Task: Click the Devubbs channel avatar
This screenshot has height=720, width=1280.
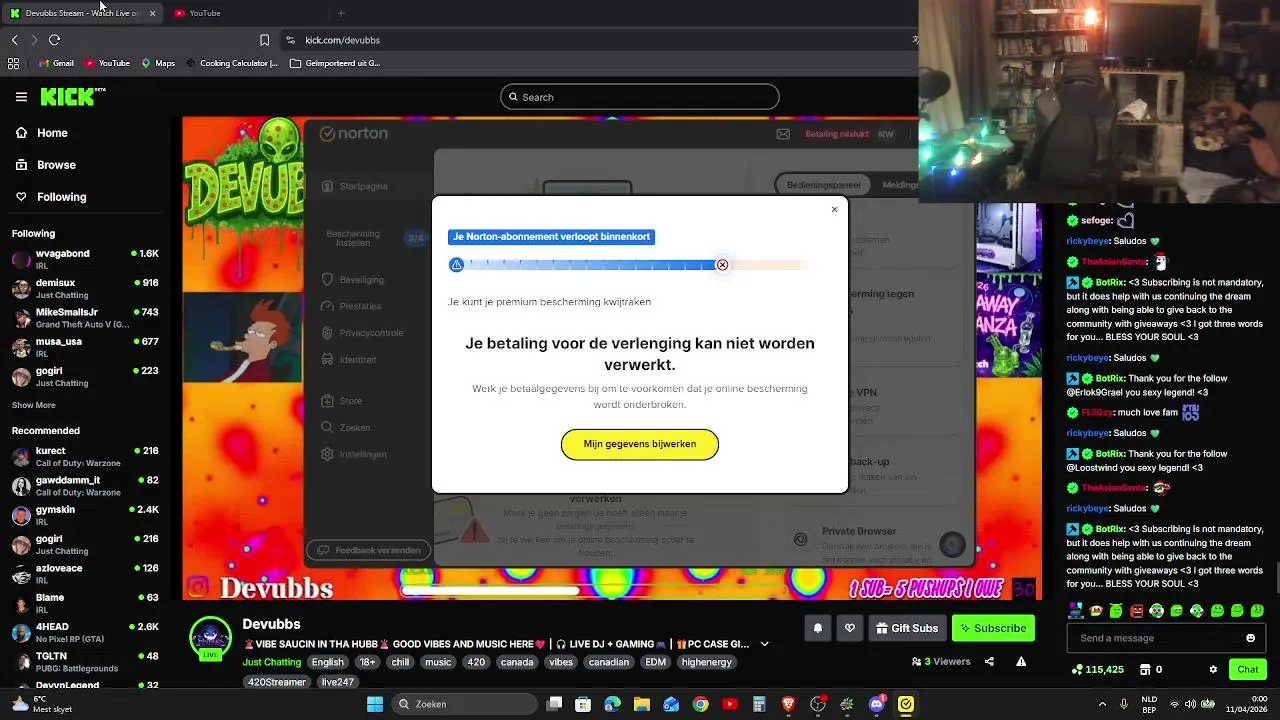Action: [210, 637]
